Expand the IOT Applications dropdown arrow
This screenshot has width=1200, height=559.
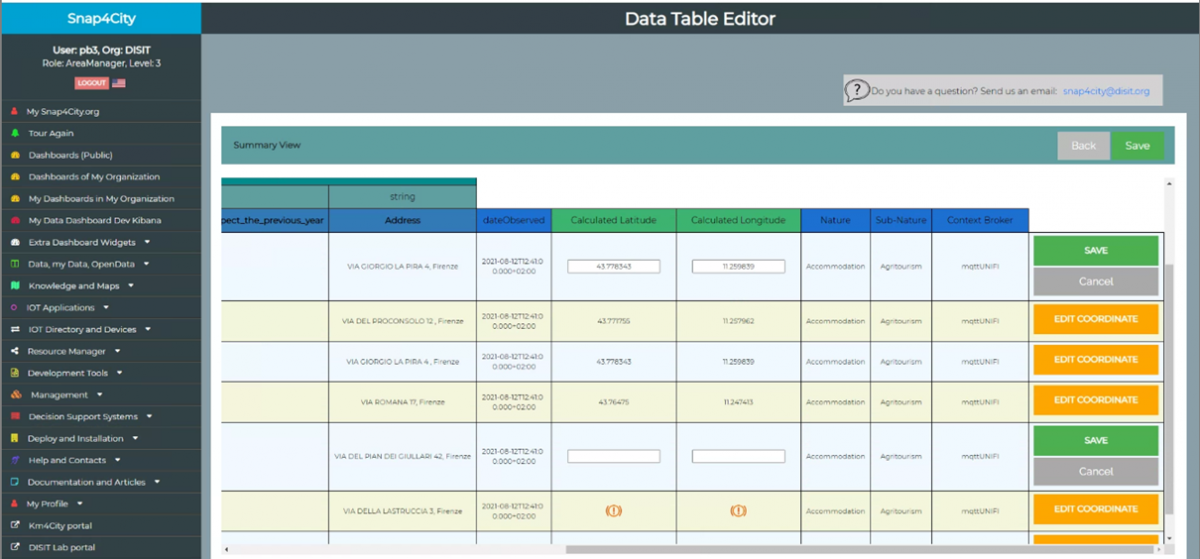[106, 307]
